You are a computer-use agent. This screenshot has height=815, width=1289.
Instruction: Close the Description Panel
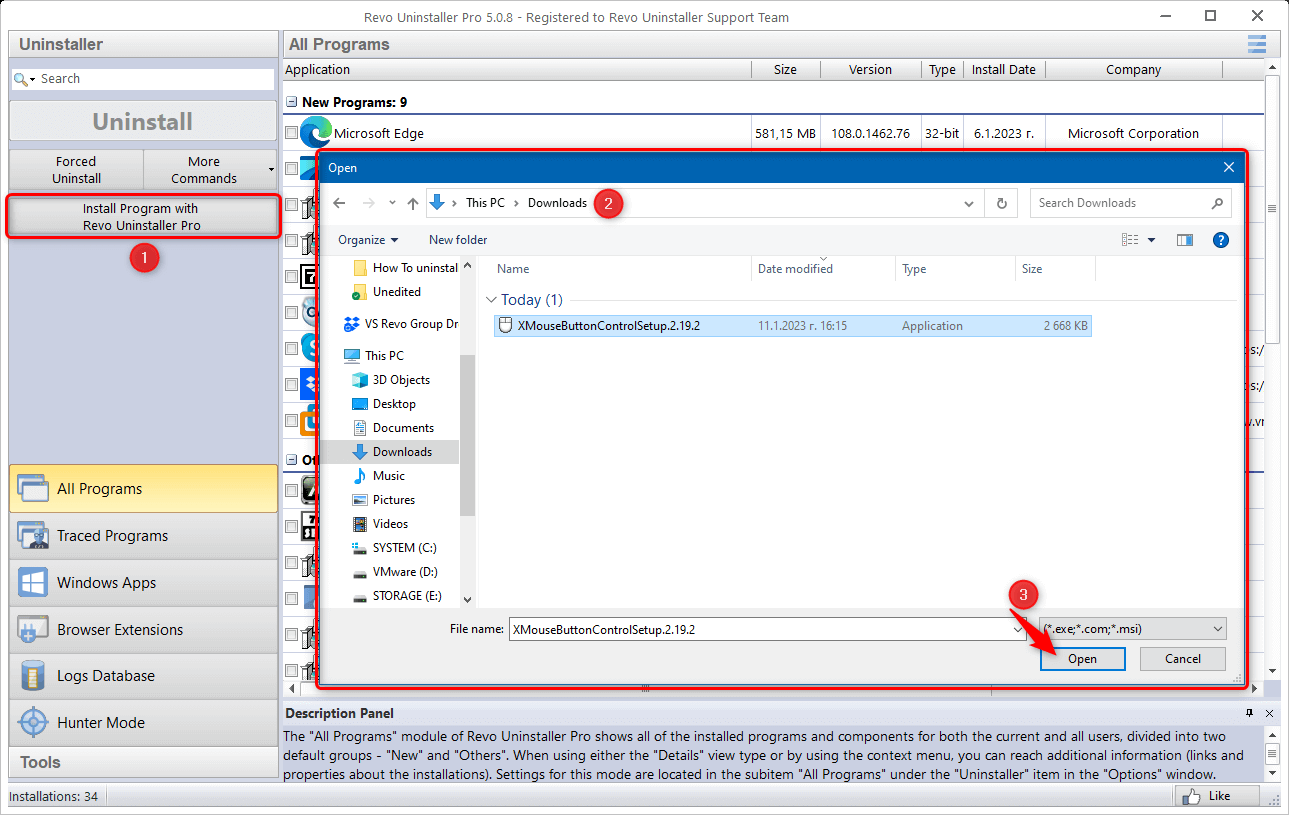[1270, 713]
